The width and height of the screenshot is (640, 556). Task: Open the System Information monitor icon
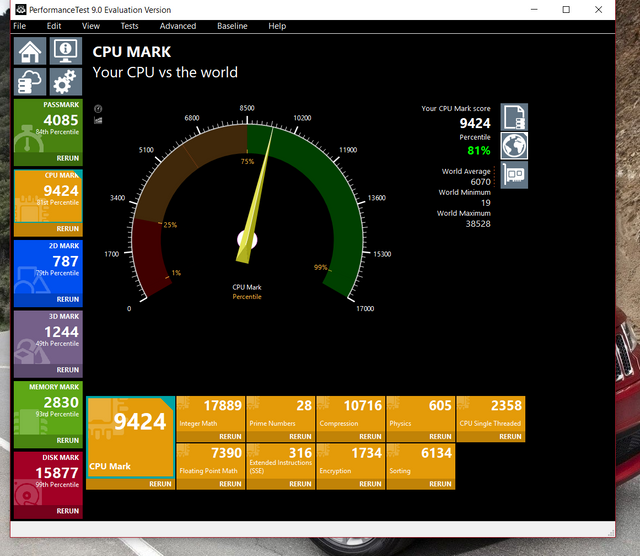point(66,51)
